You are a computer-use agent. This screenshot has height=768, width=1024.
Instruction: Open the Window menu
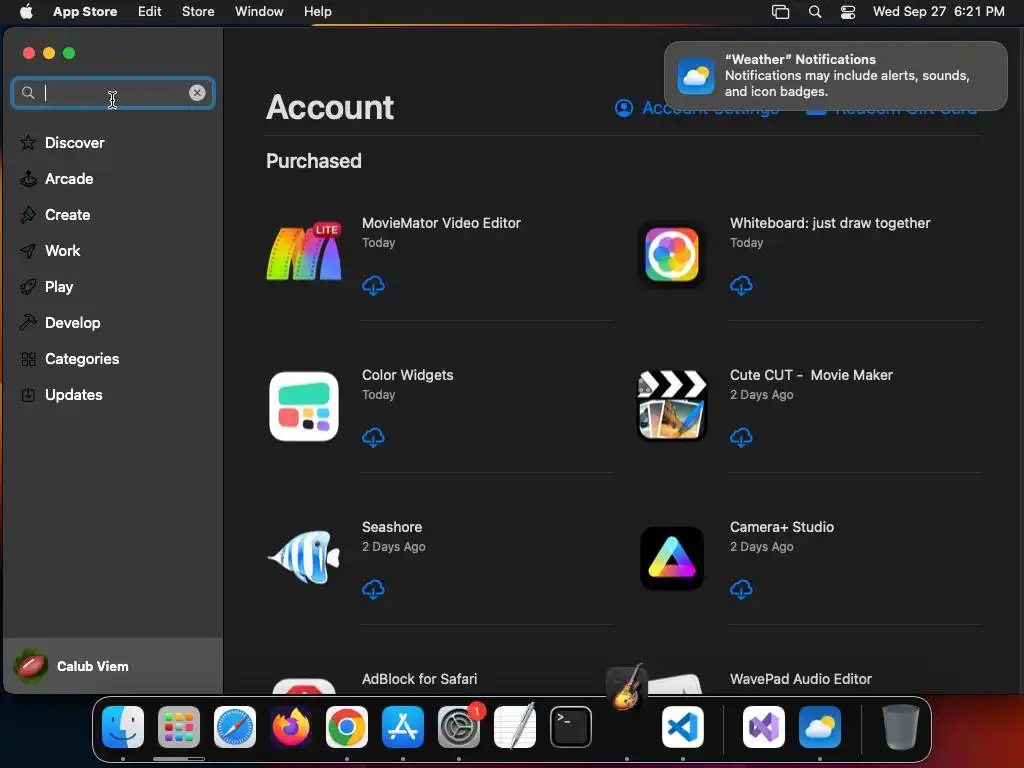coord(259,11)
